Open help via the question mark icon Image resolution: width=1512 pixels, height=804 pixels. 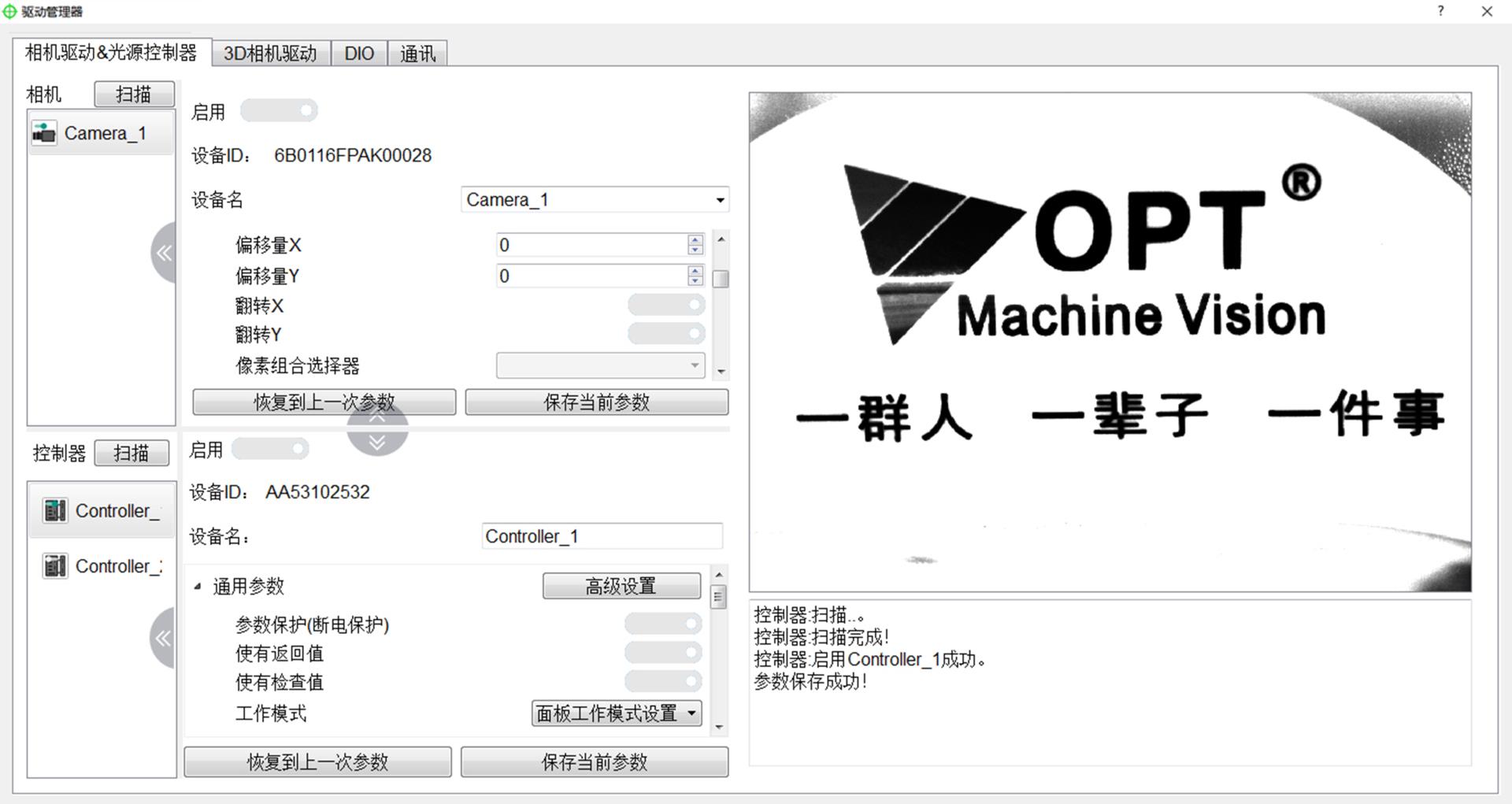tap(1441, 11)
